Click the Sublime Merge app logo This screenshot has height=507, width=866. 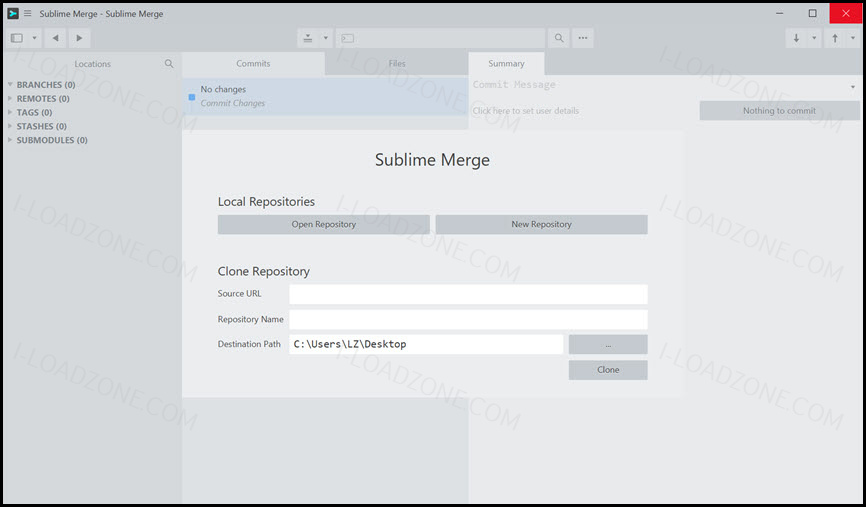click(x=13, y=13)
